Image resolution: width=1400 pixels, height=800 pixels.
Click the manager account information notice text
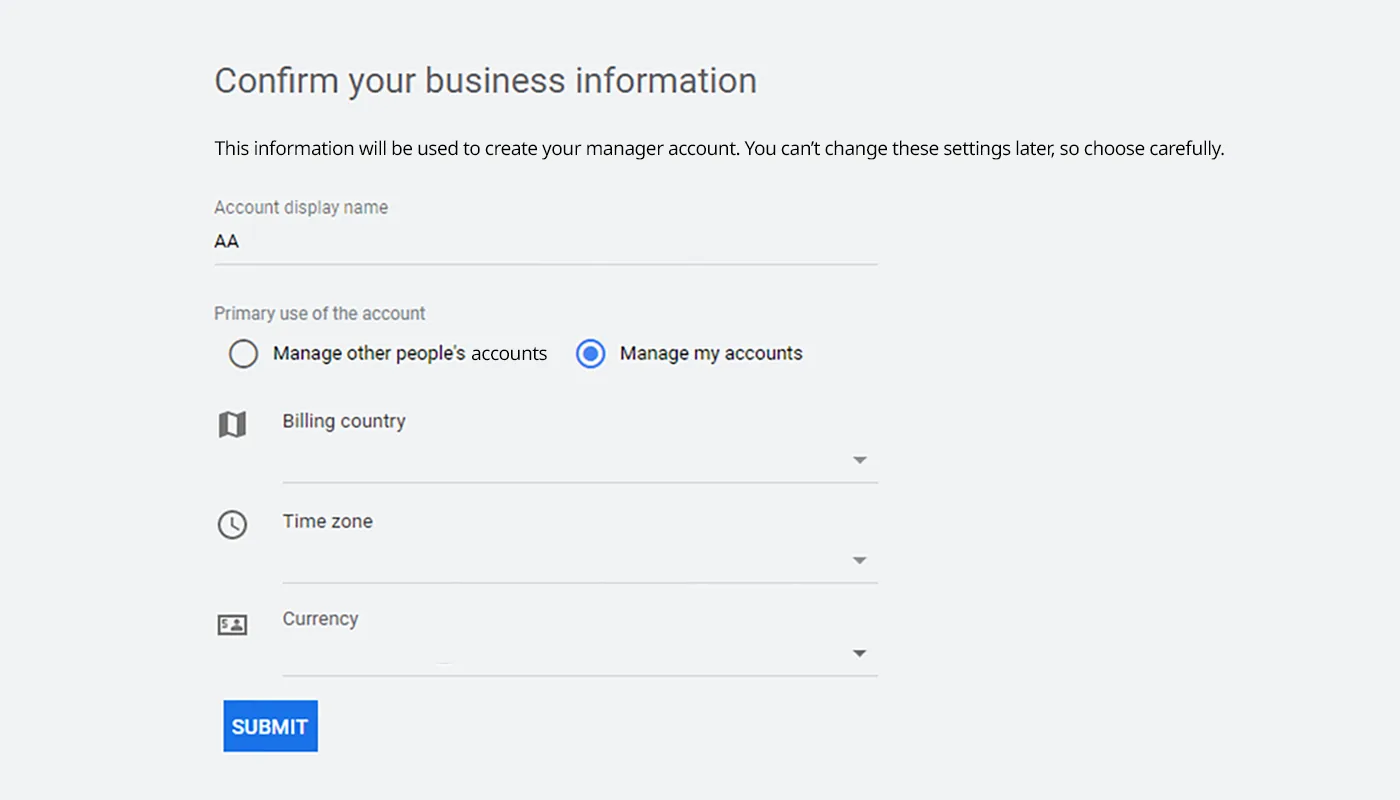tap(719, 149)
